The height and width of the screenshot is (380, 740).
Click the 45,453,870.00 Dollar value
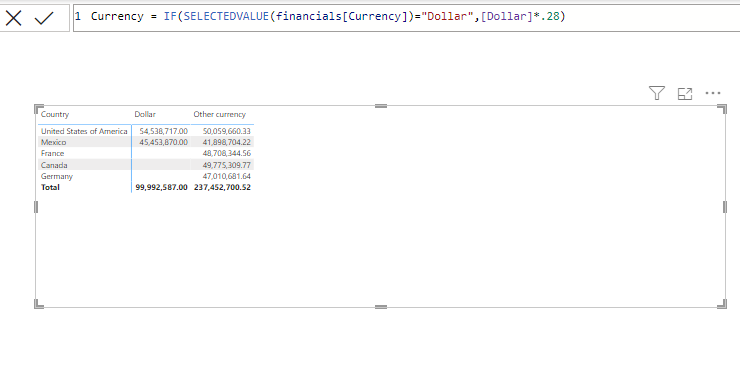tap(163, 142)
